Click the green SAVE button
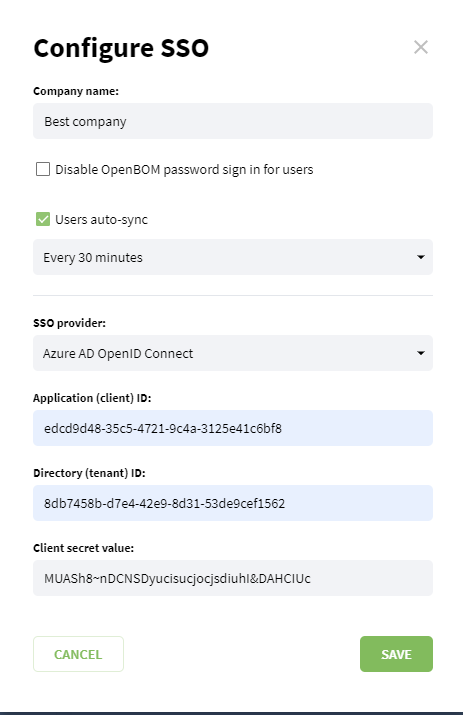Image resolution: width=463 pixels, height=715 pixels. pyautogui.click(x=396, y=654)
